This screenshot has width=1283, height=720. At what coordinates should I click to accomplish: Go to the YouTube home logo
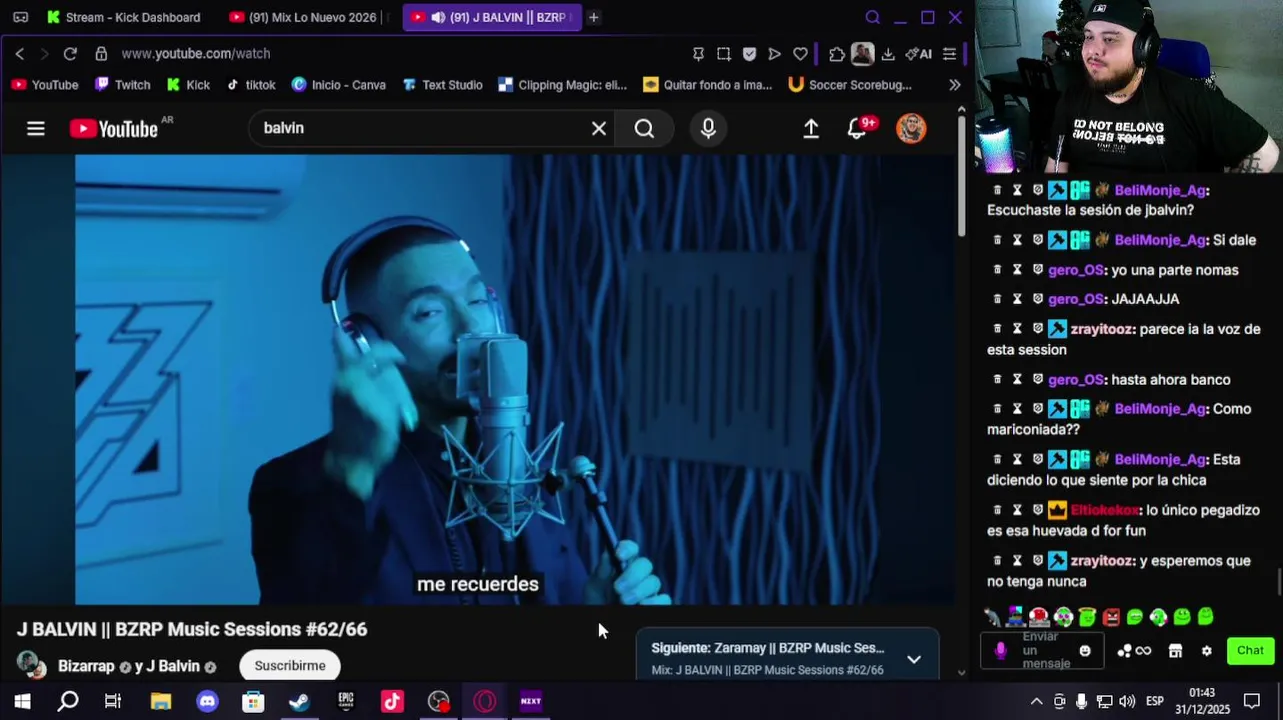114,128
